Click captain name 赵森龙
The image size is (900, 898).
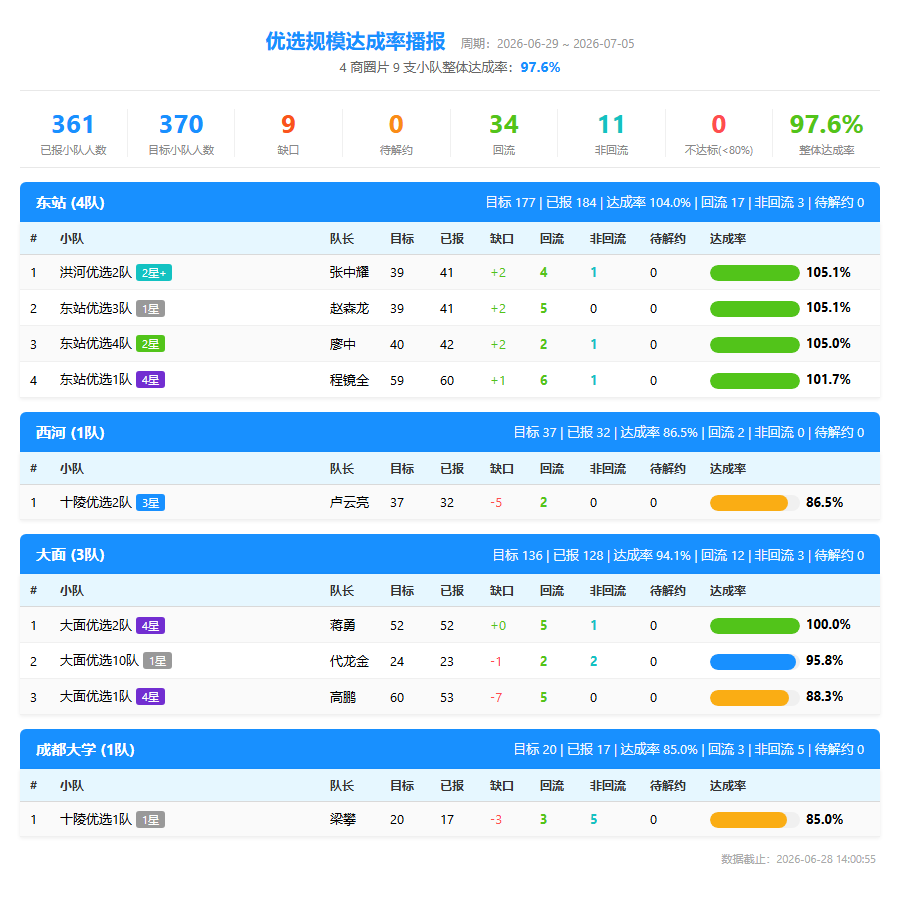[x=349, y=309]
